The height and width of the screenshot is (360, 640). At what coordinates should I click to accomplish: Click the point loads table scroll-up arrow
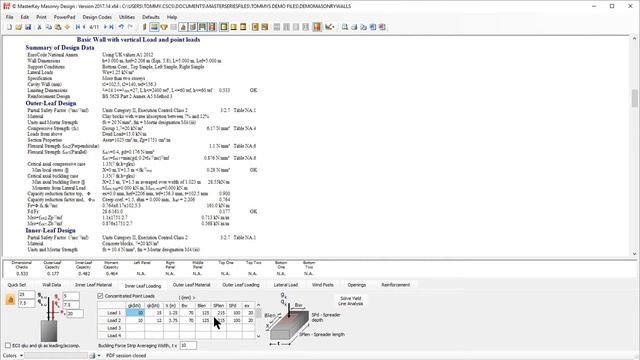[258, 305]
